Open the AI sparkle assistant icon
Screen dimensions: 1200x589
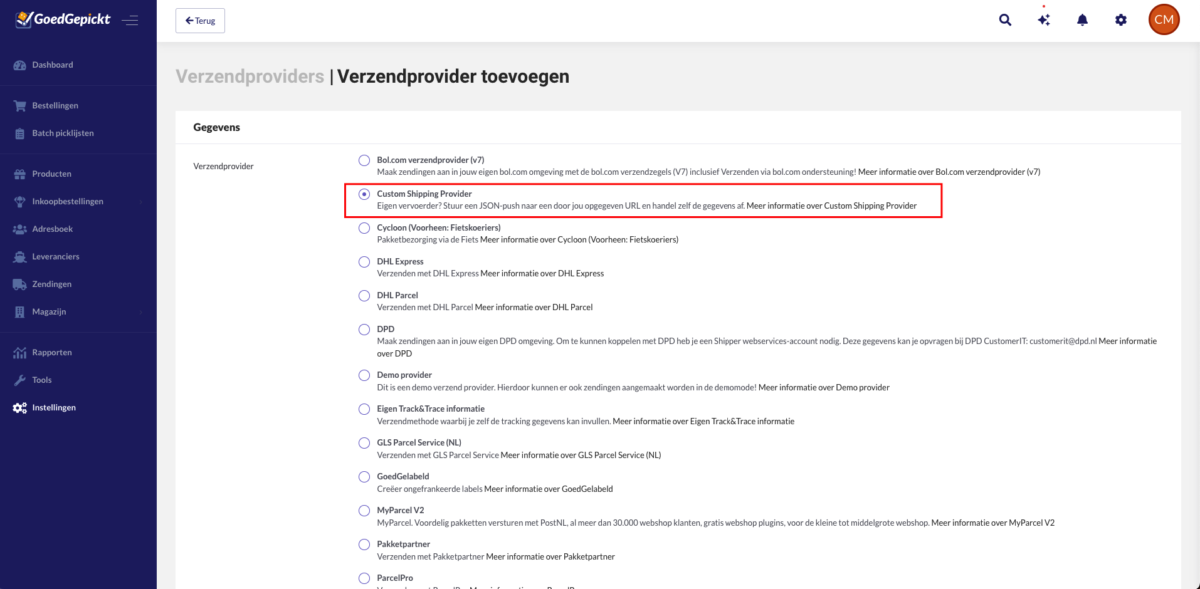click(1043, 20)
